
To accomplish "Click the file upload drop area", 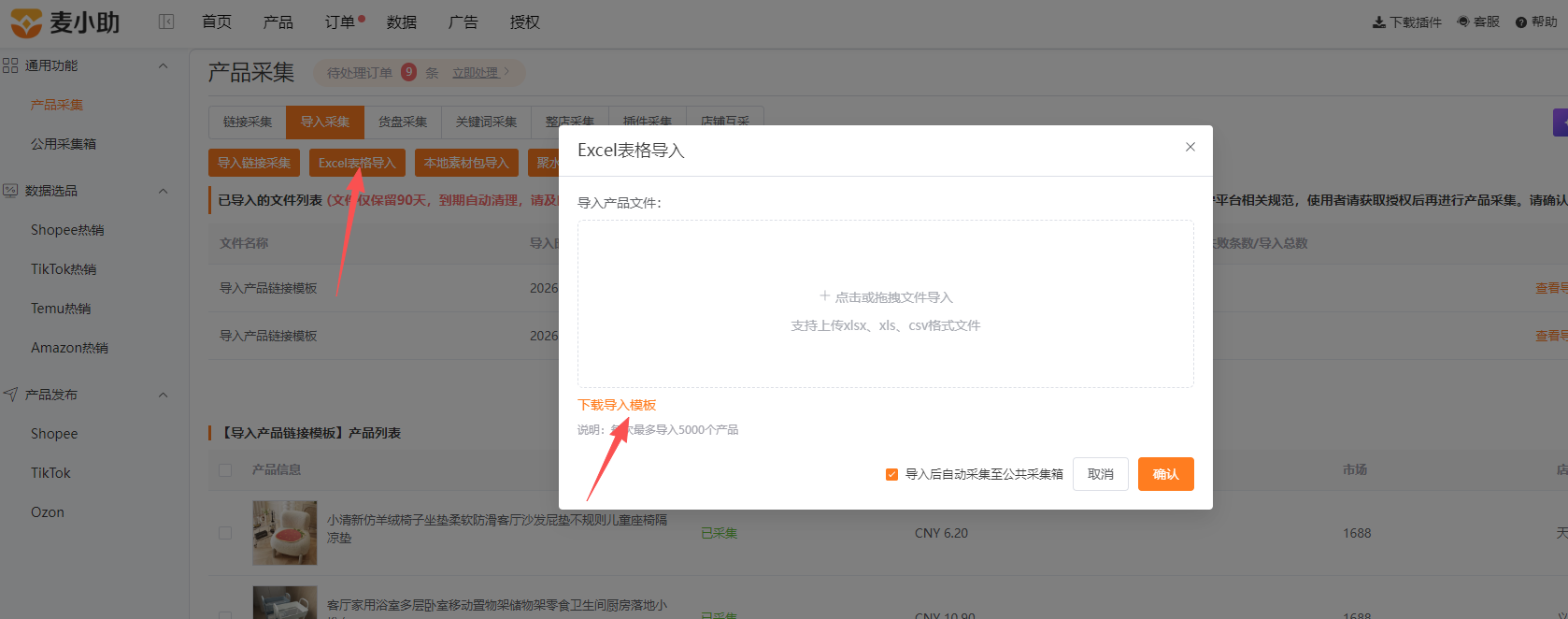I will point(886,304).
